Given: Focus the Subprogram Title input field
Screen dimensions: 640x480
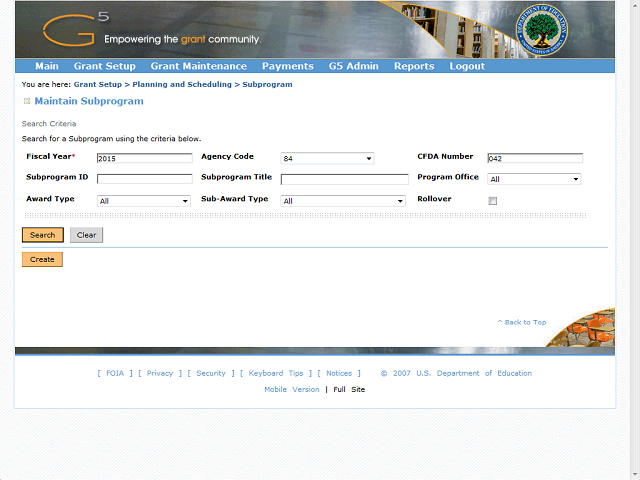Looking at the screenshot, I should tap(344, 179).
